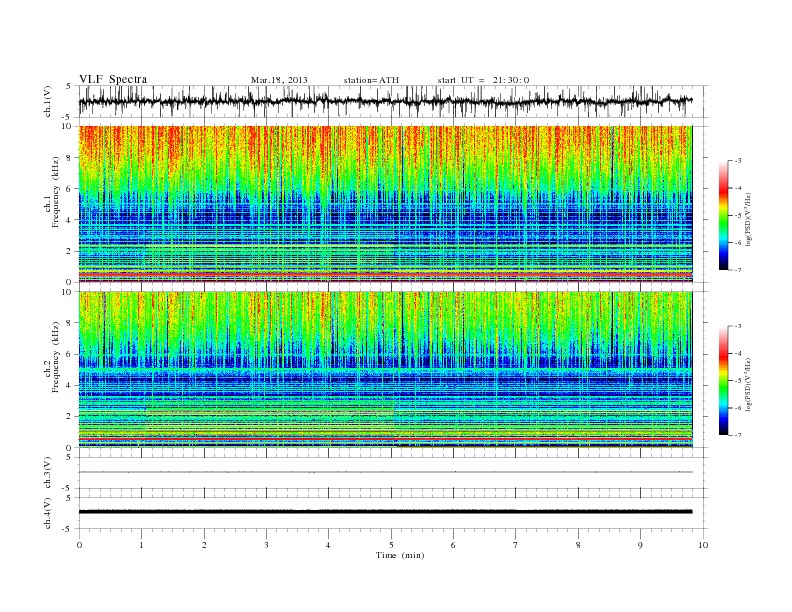Click the "Time (min)" axis title
This screenshot has height=612, width=792.
pyautogui.click(x=400, y=555)
